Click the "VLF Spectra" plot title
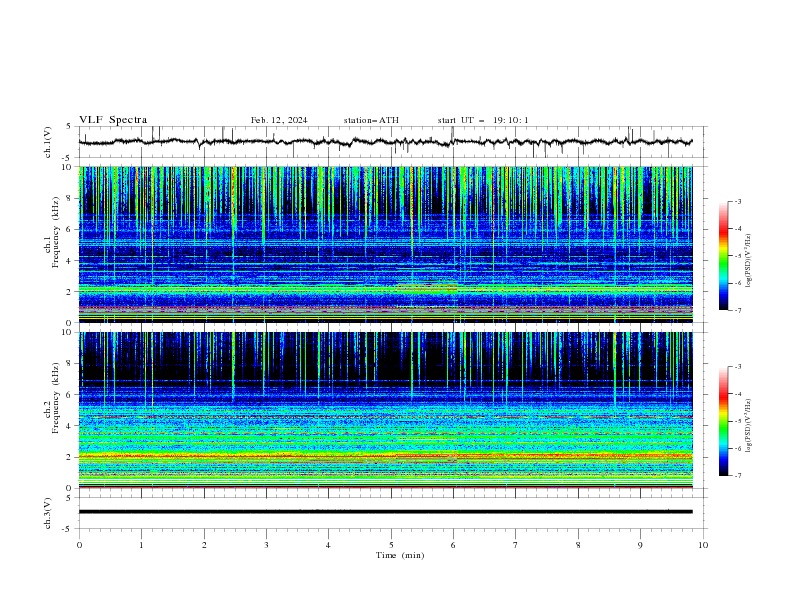Screen dimensions: 792x612 click(x=113, y=120)
